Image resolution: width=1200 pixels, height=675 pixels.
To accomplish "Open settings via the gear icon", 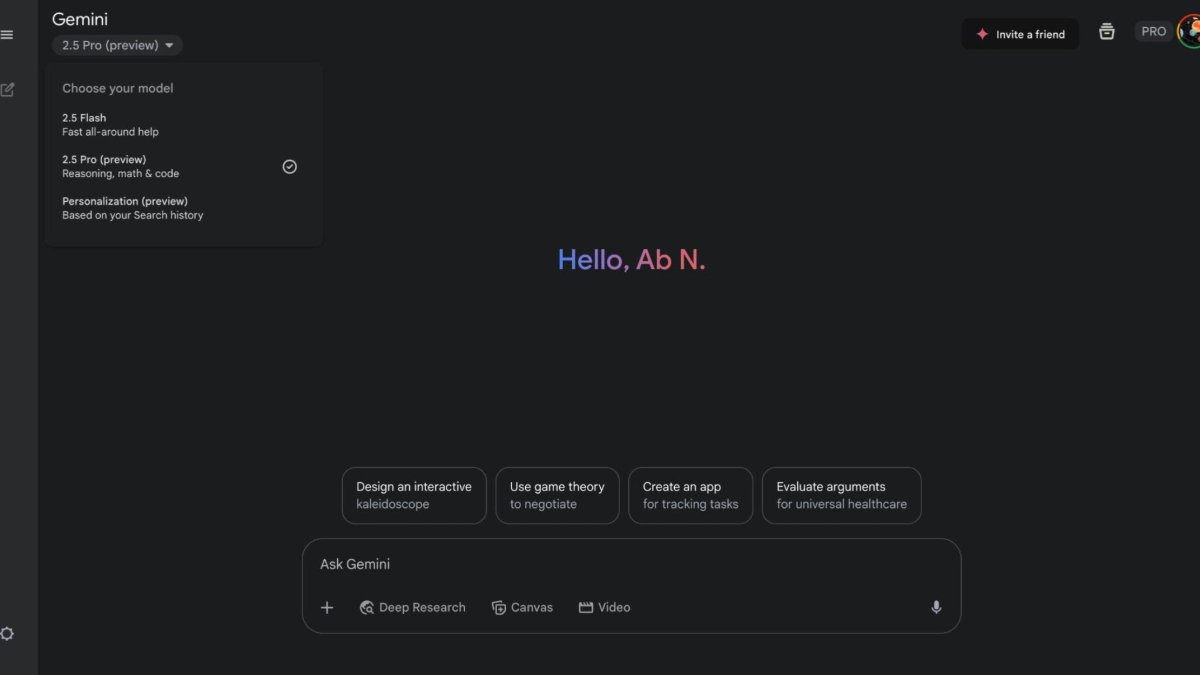I will pos(7,633).
